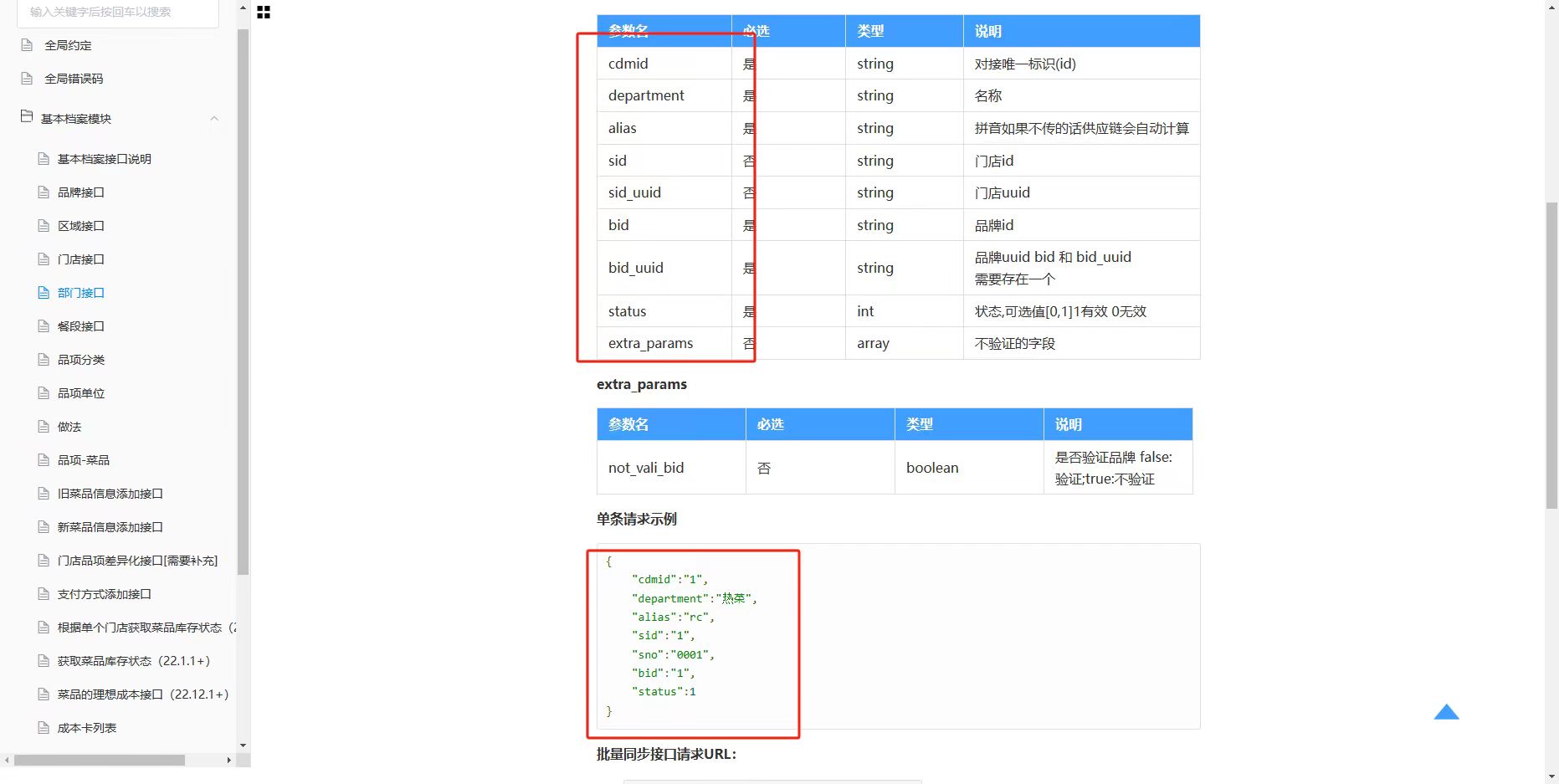Click the 批量同步接口请求URL heading
1559x784 pixels.
click(x=666, y=754)
